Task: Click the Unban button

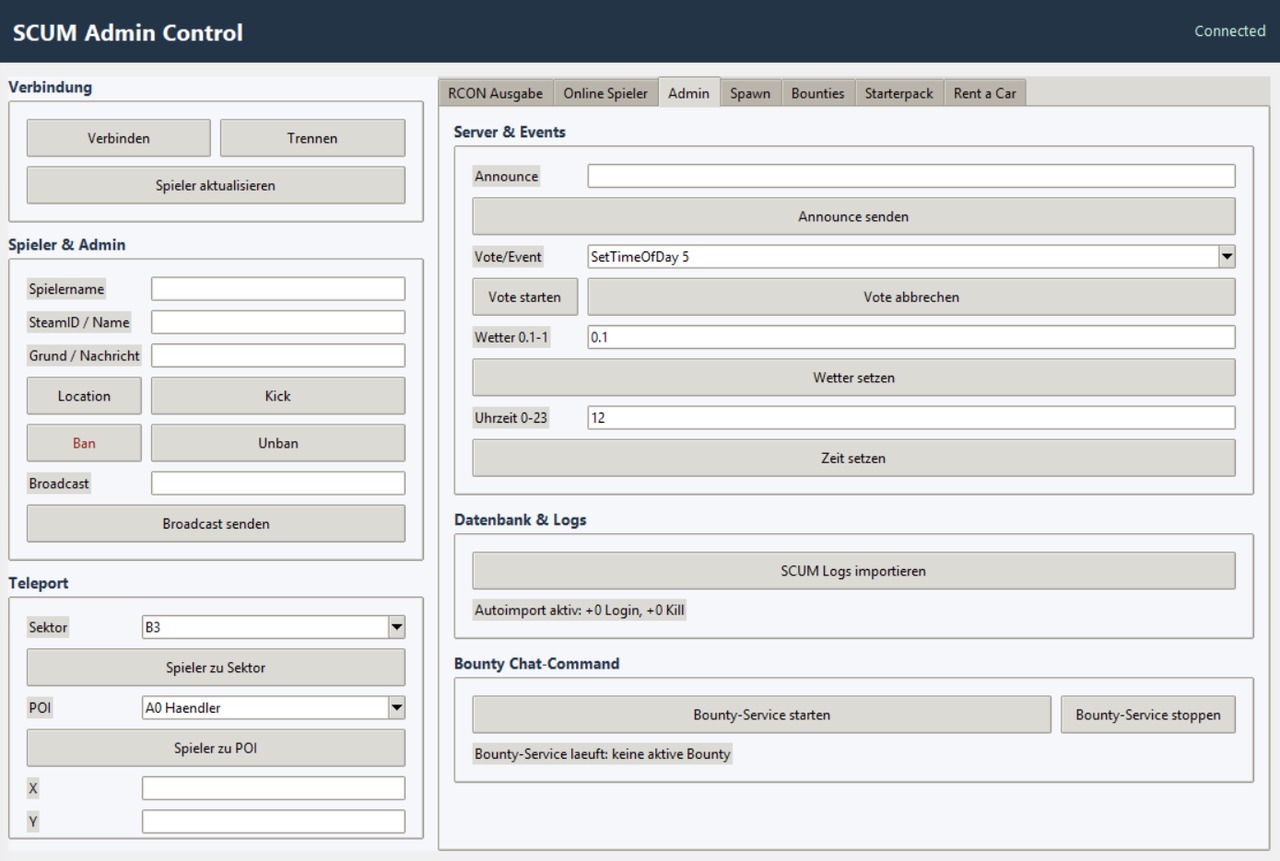Action: pos(278,443)
